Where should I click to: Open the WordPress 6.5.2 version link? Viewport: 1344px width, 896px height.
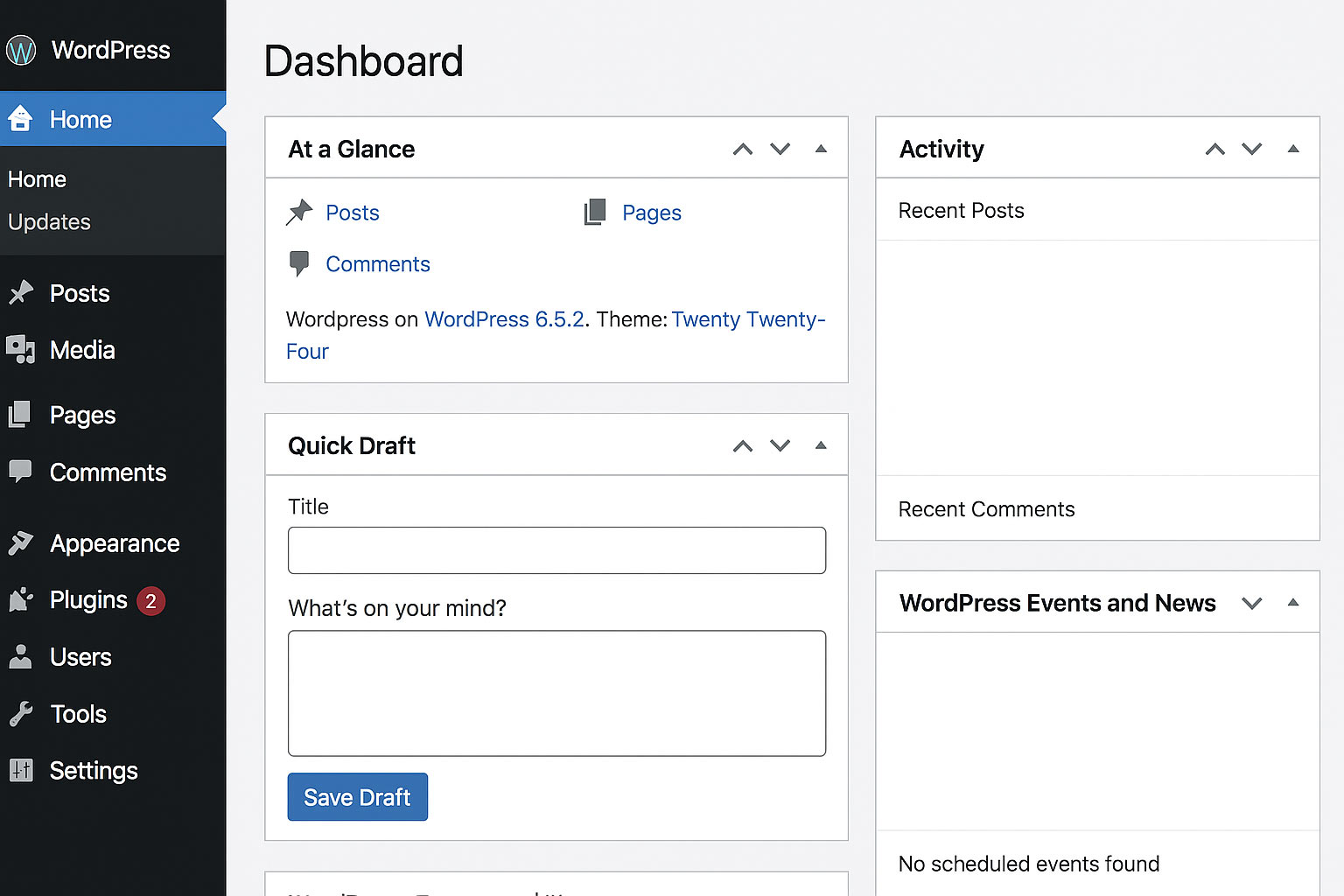(504, 319)
